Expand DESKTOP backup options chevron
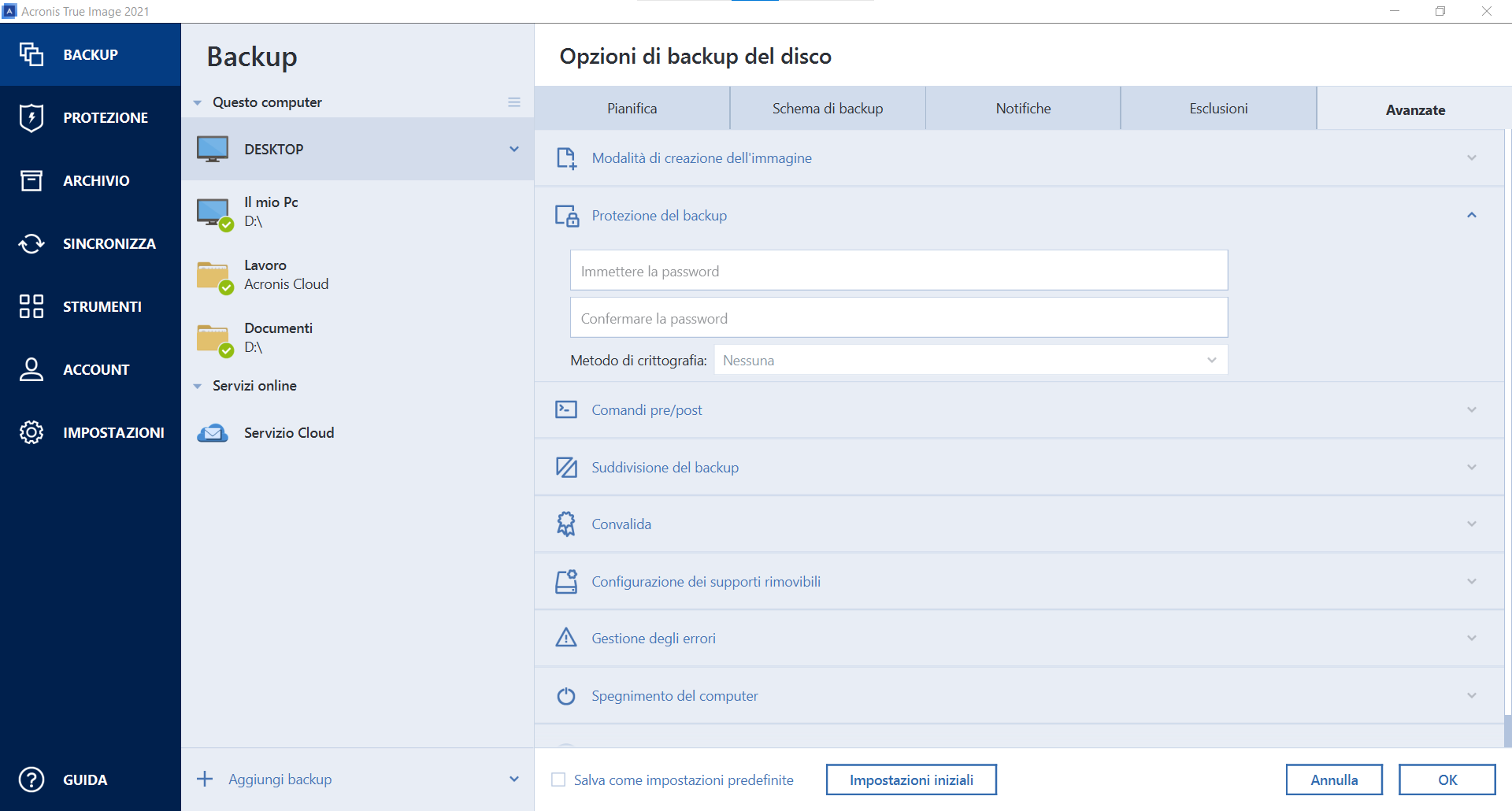1512x811 pixels. (x=514, y=149)
